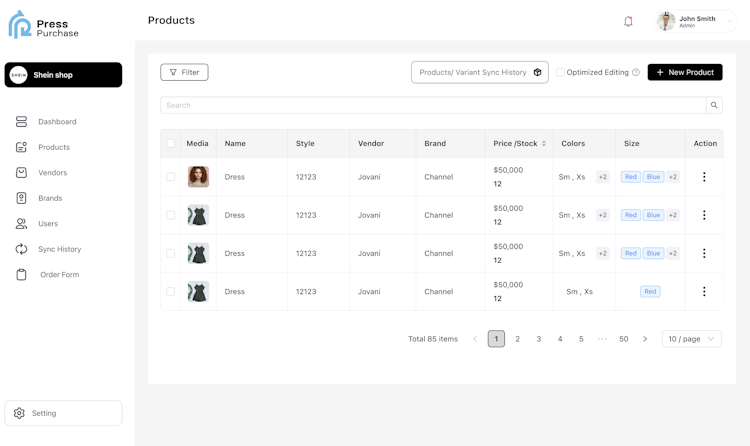Go to page 50

click(624, 339)
